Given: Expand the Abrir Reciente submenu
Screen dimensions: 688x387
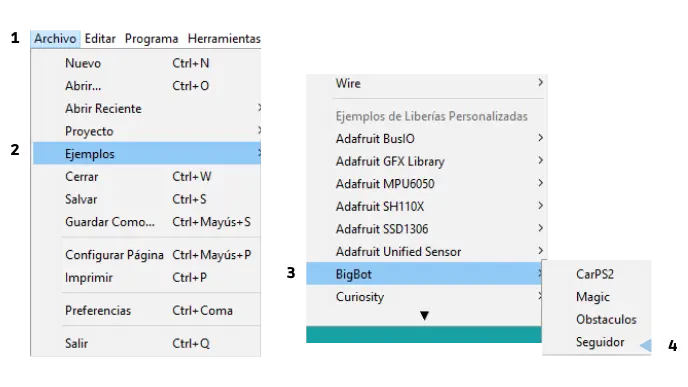Looking at the screenshot, I should (x=147, y=108).
